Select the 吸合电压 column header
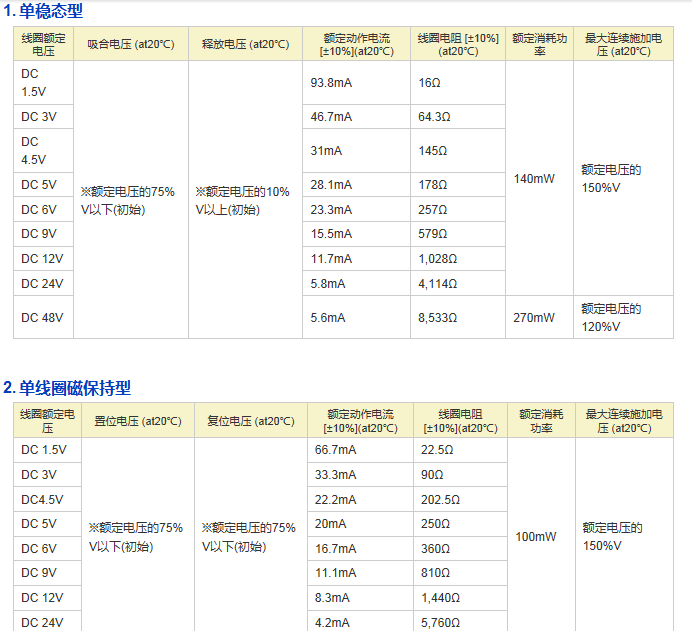 (x=130, y=44)
